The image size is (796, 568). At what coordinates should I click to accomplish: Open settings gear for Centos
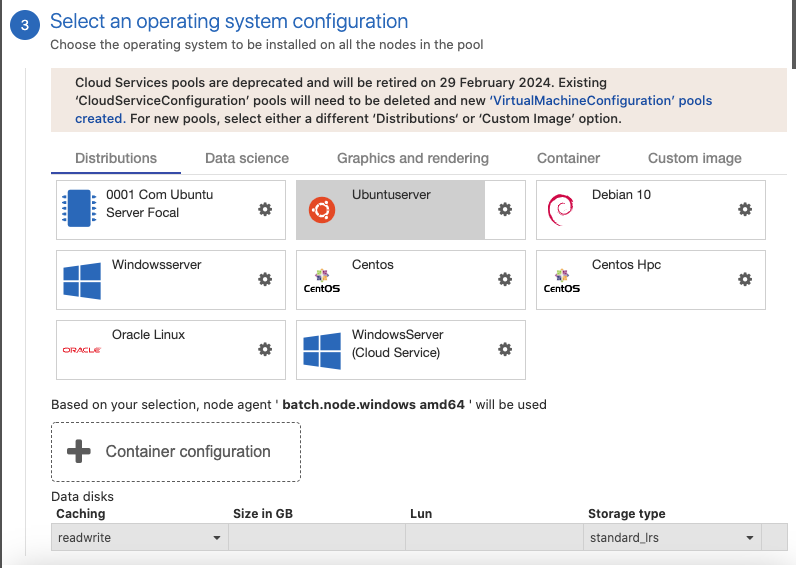click(x=505, y=279)
